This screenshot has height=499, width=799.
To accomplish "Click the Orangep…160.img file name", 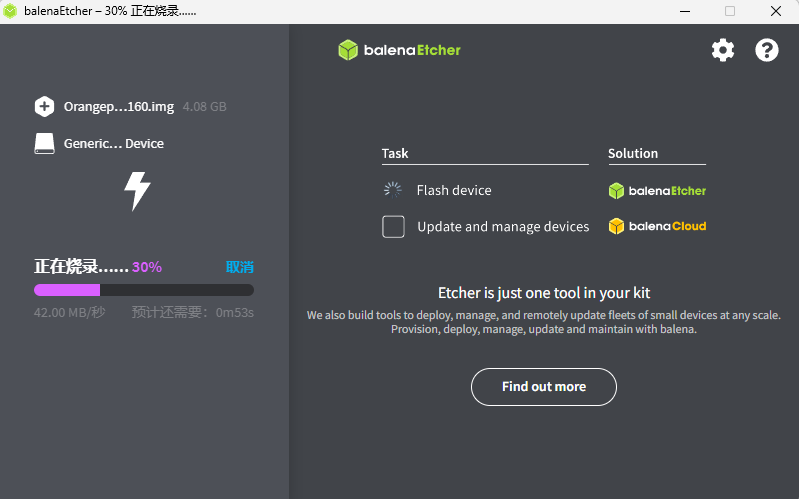I will (x=119, y=107).
